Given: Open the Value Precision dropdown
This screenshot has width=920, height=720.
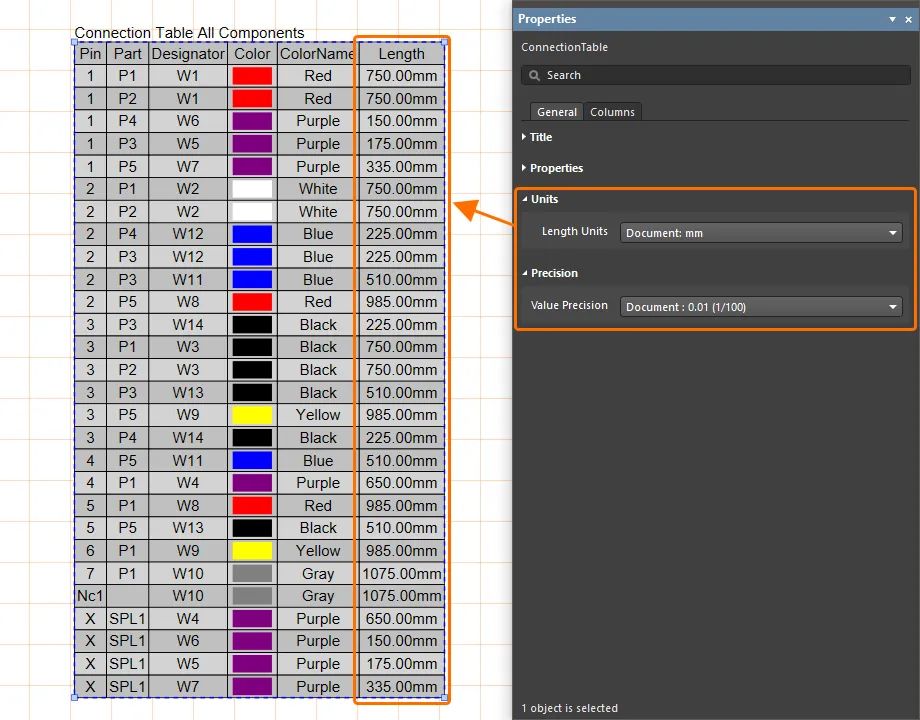Looking at the screenshot, I should (x=761, y=307).
